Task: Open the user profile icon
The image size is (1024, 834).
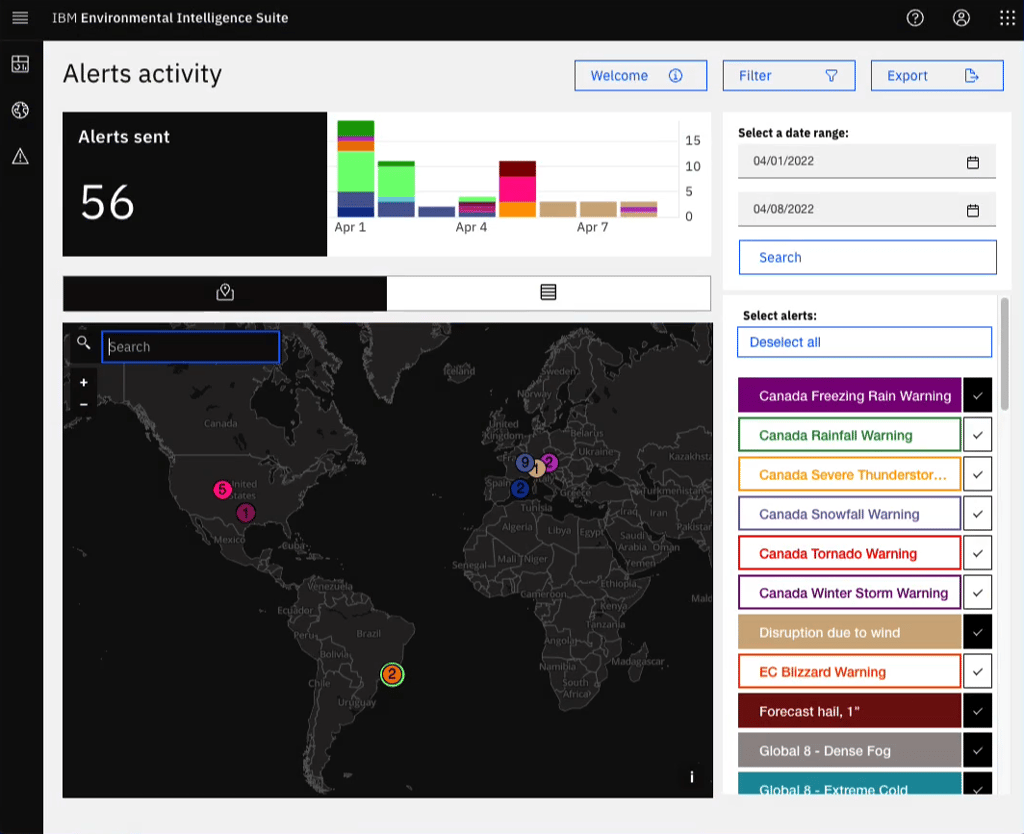Action: tap(961, 18)
